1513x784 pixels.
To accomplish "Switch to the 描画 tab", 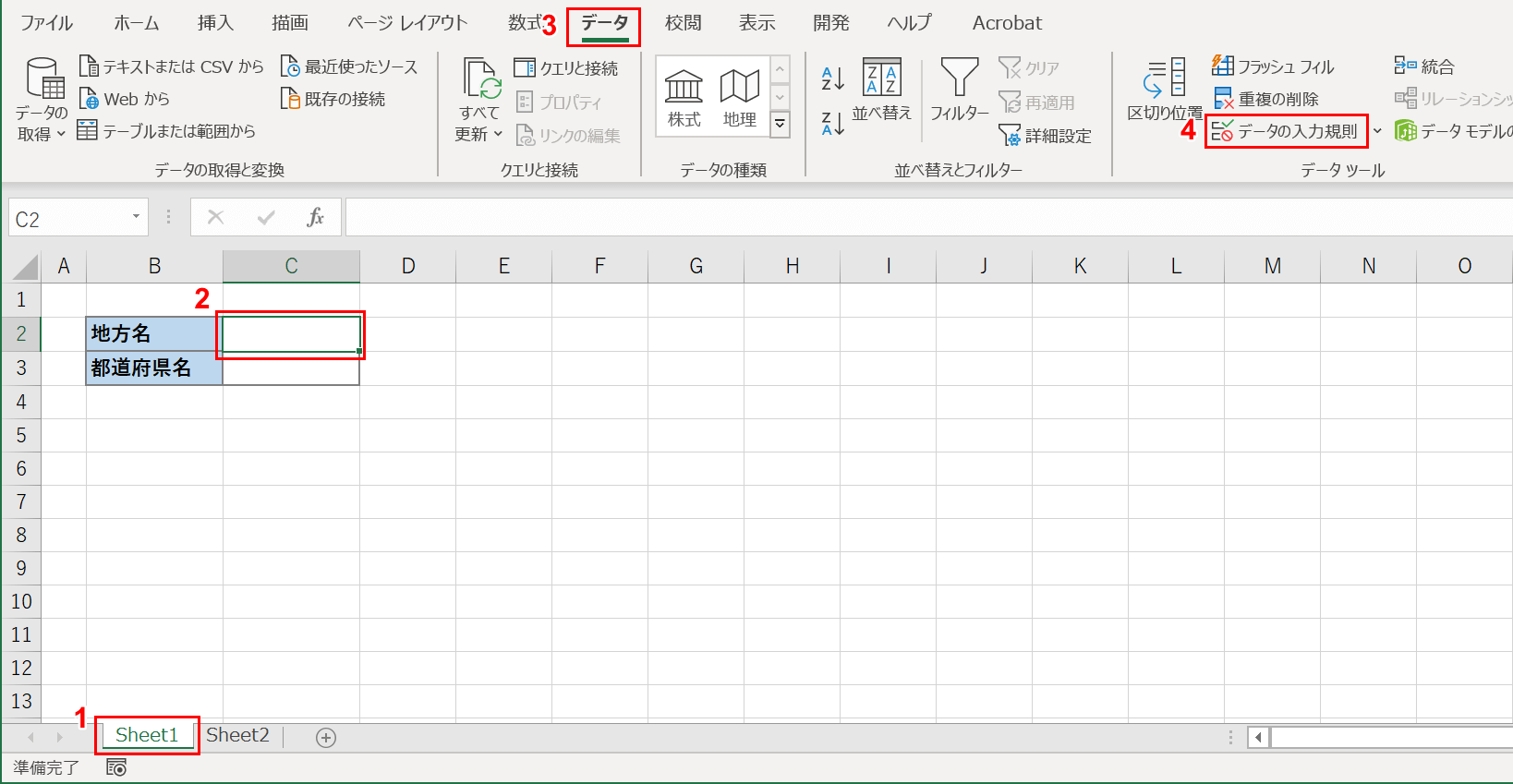I will [x=290, y=23].
